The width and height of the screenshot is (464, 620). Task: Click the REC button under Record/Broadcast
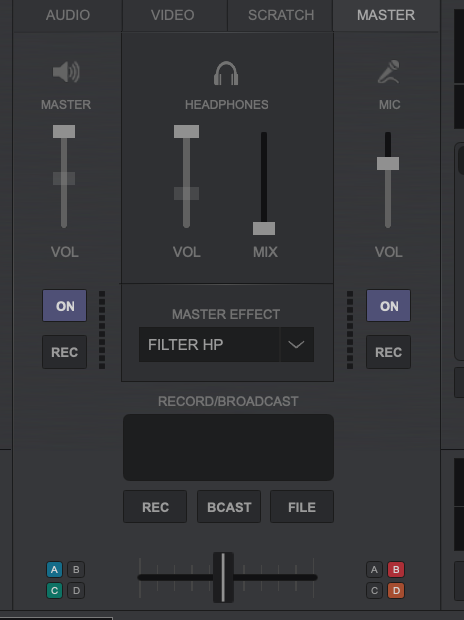tap(155, 507)
